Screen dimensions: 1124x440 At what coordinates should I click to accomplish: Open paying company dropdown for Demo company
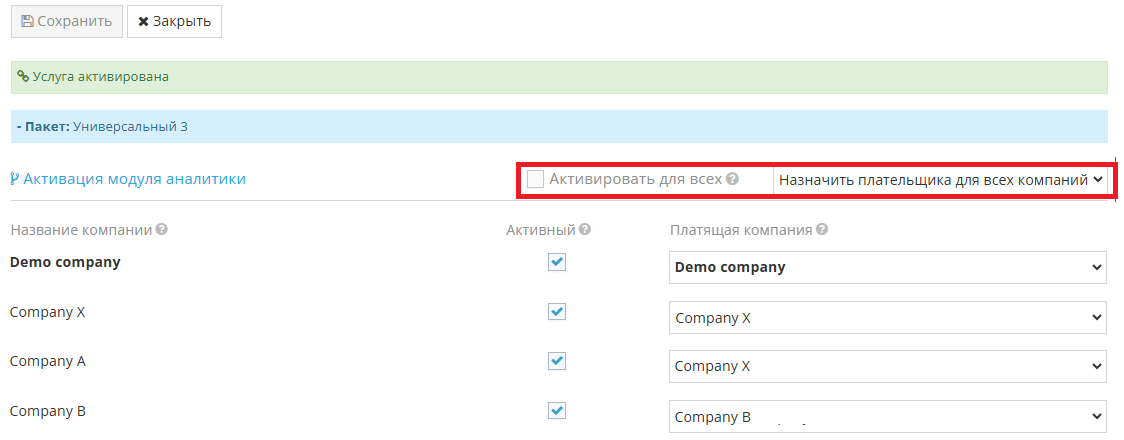click(x=887, y=267)
